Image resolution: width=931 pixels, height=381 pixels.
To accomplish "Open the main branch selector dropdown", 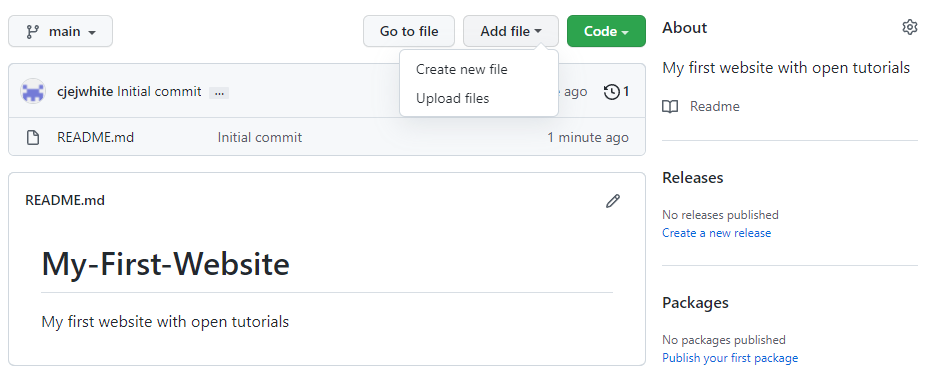I will coord(60,31).
